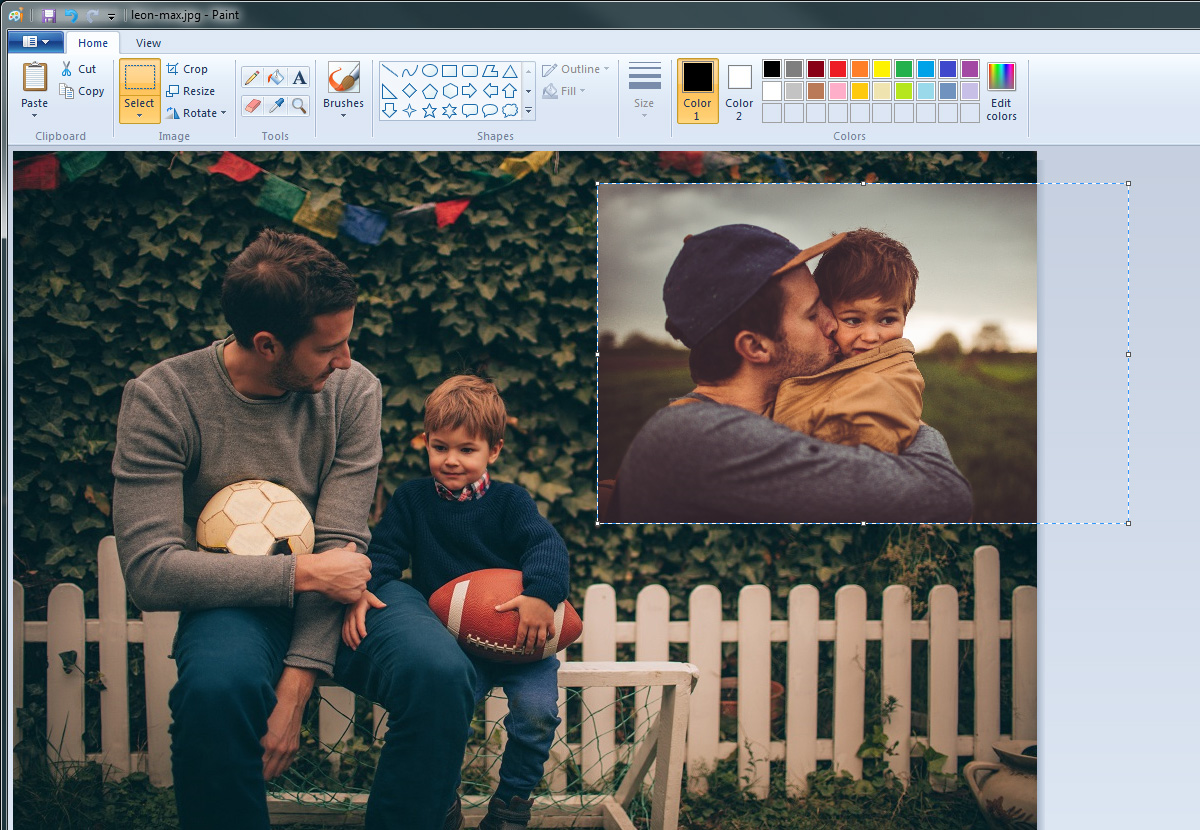The image size is (1200, 830).
Task: Choose the Five-point star shape
Action: pos(430,111)
